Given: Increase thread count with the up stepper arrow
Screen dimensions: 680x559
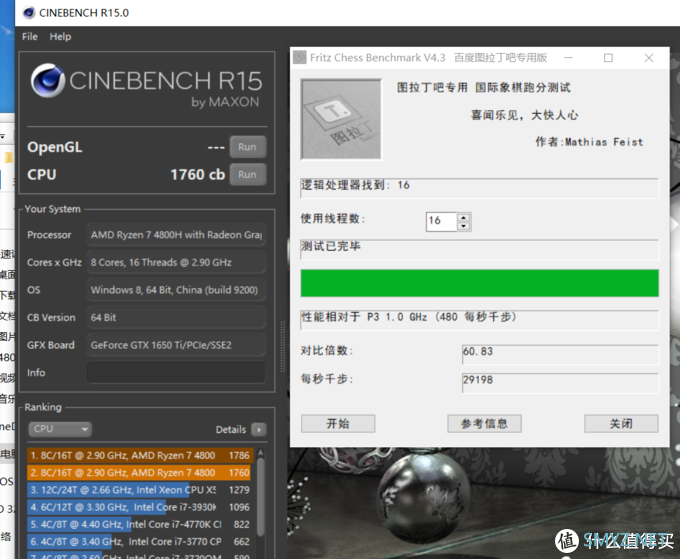Looking at the screenshot, I should click(x=464, y=218).
